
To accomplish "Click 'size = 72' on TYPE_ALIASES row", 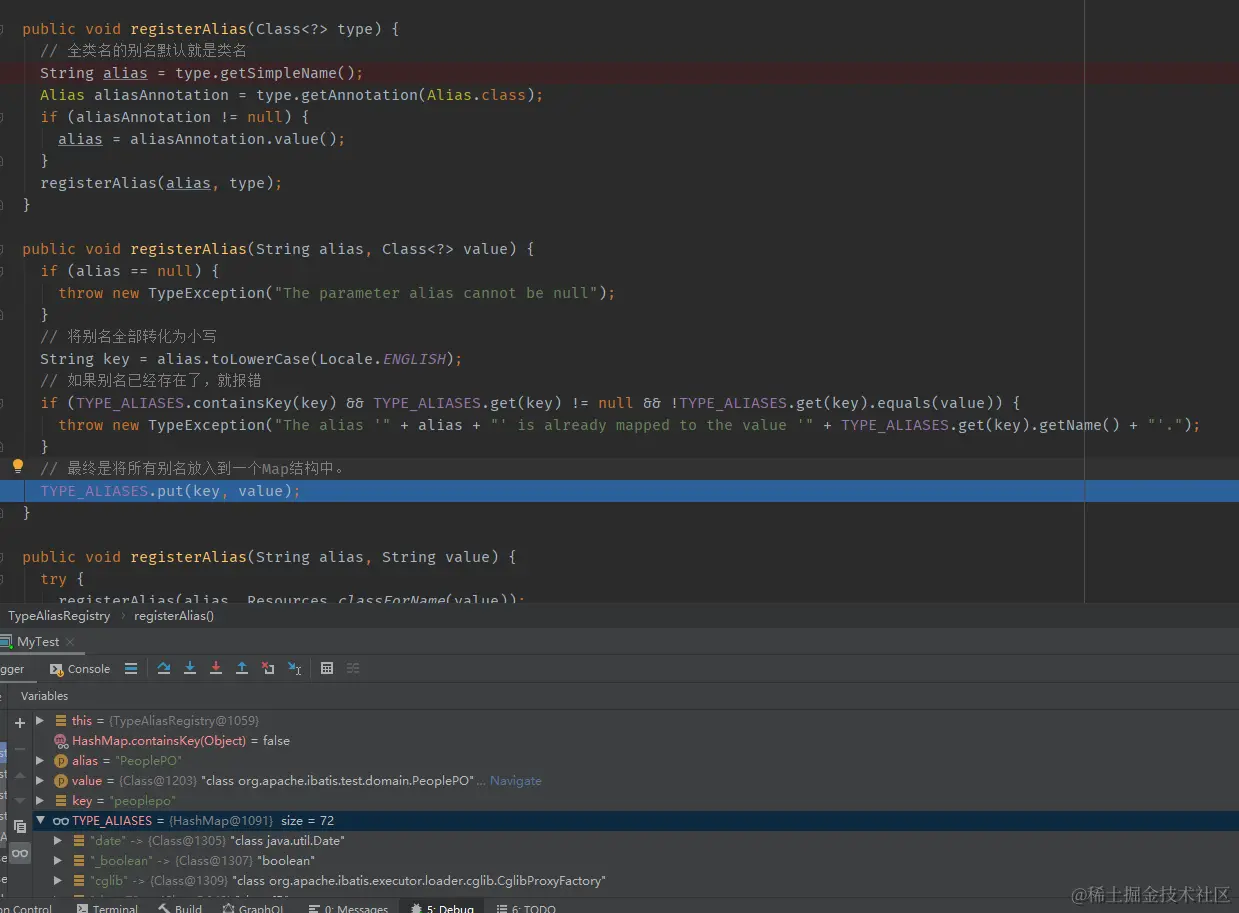I will (x=307, y=820).
